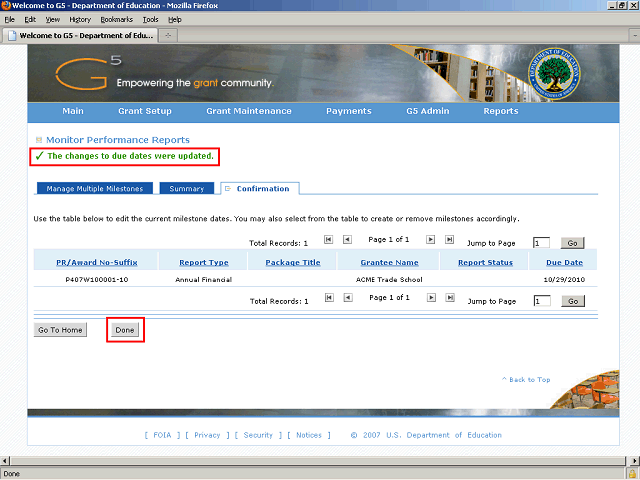
Task: Open the Grant Maintenance navigation item
Action: tap(249, 111)
